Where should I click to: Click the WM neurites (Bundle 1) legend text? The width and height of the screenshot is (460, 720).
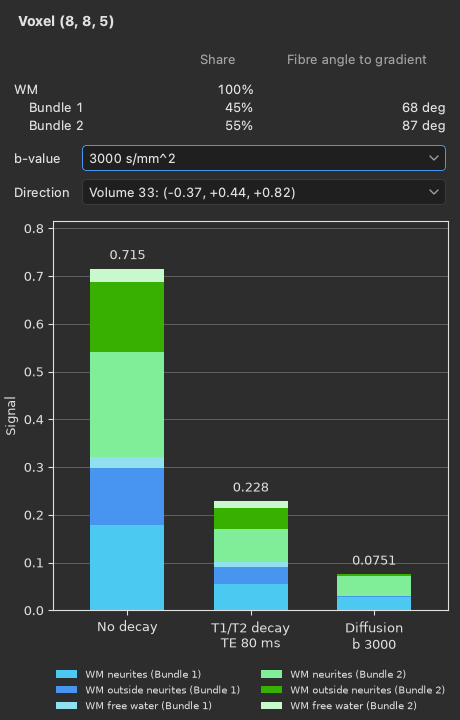coord(143,674)
